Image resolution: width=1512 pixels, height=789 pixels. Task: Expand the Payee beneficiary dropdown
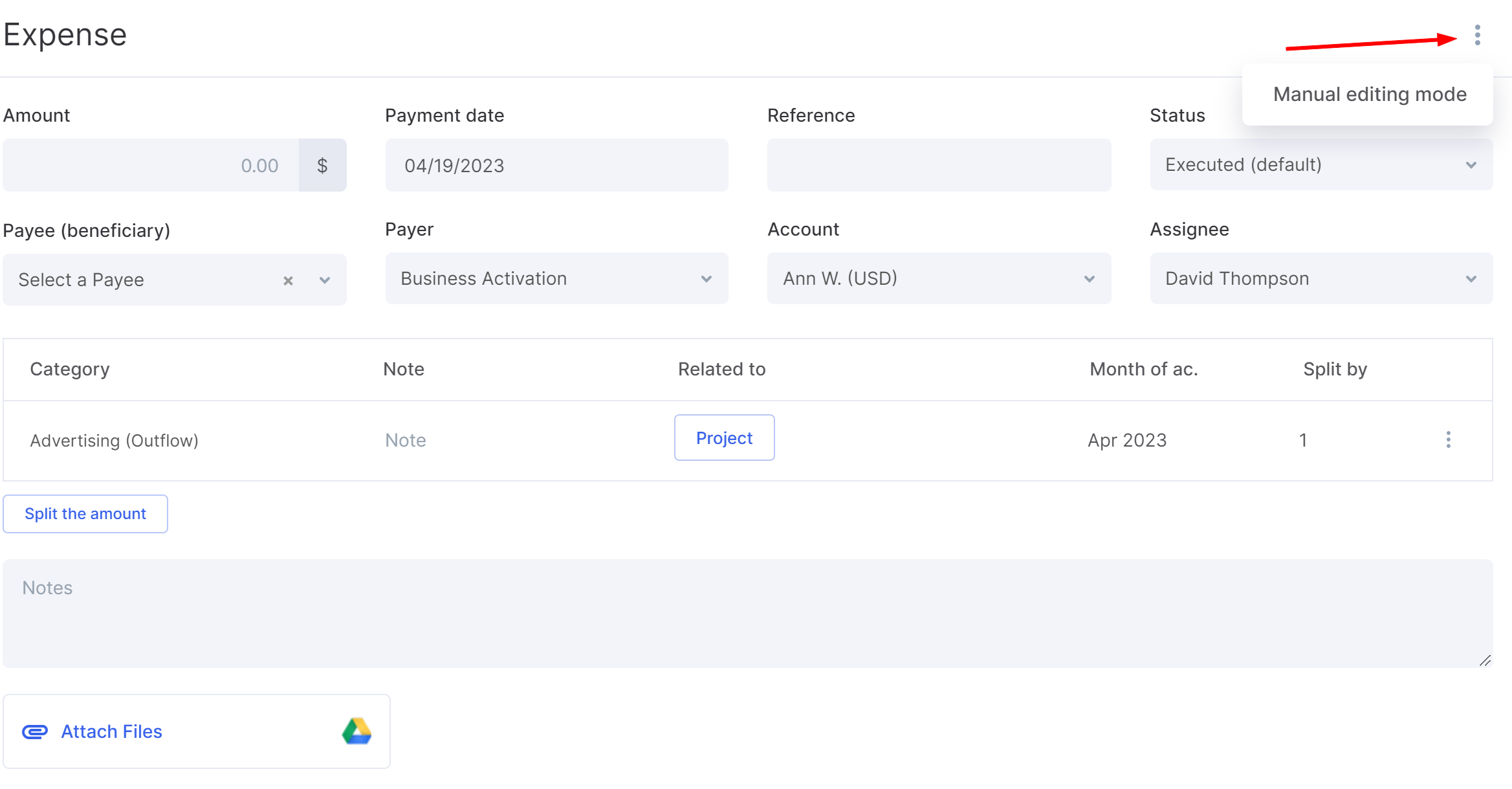click(325, 280)
